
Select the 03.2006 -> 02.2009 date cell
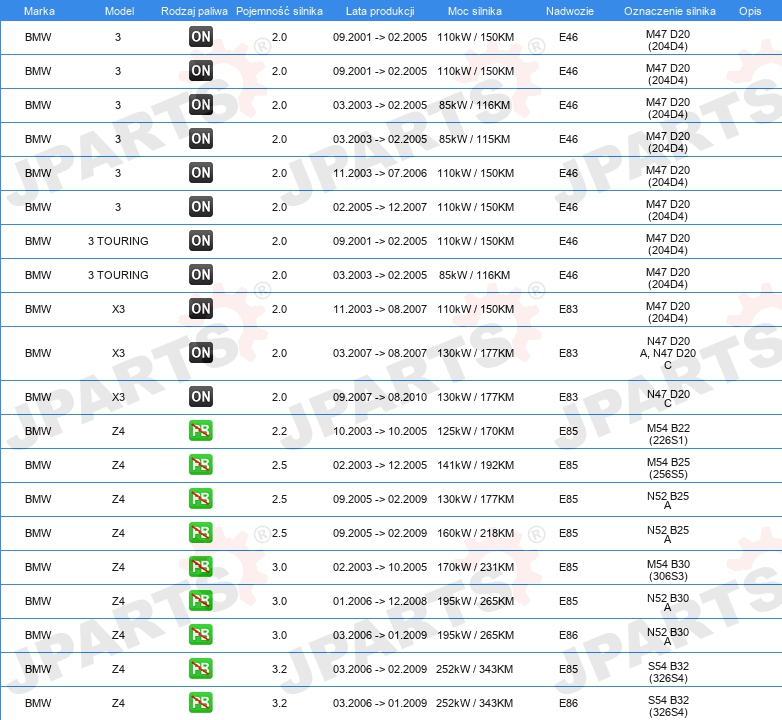(x=380, y=669)
